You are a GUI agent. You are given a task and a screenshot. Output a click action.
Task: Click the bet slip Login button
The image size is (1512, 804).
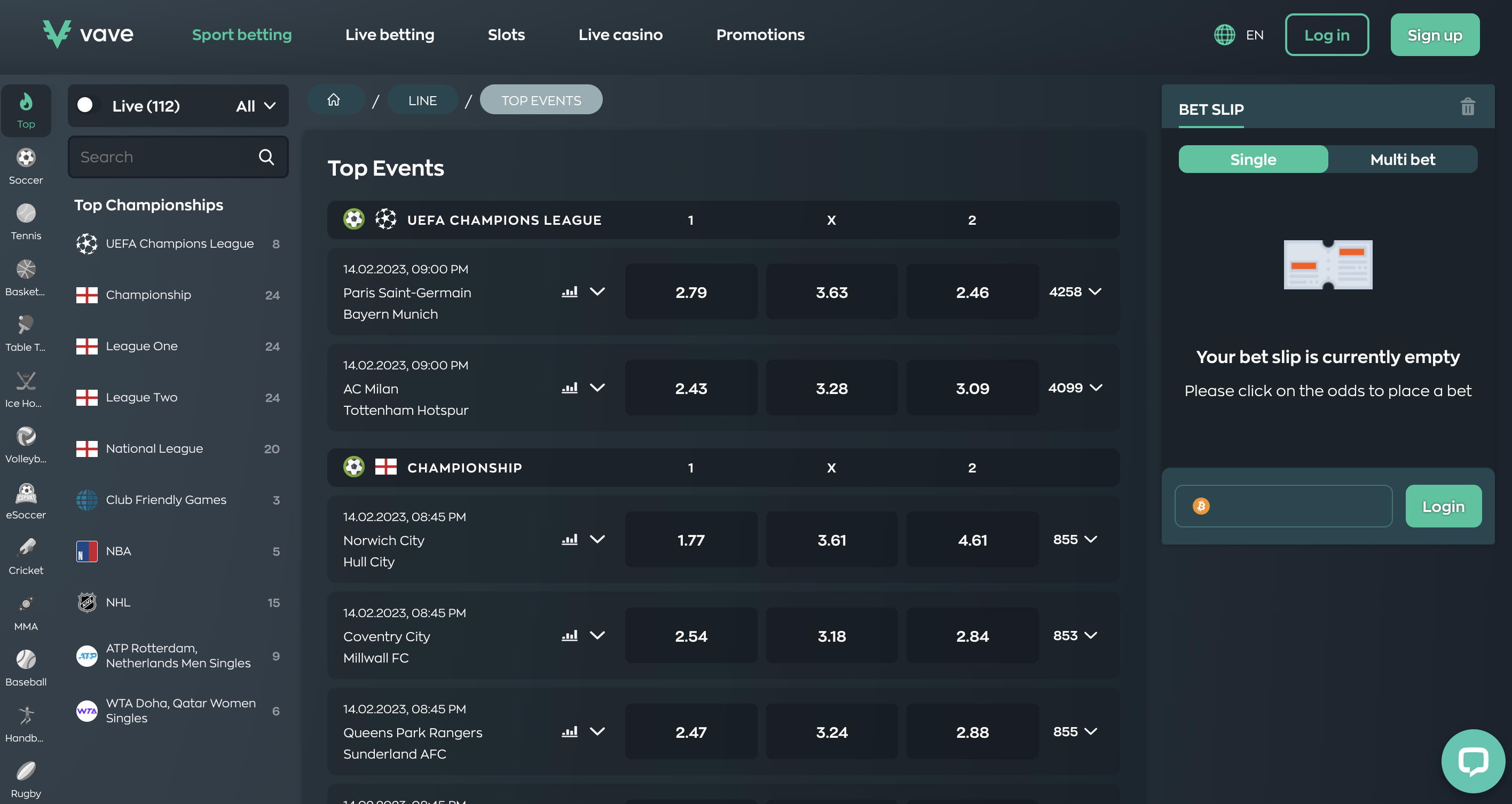(x=1443, y=506)
